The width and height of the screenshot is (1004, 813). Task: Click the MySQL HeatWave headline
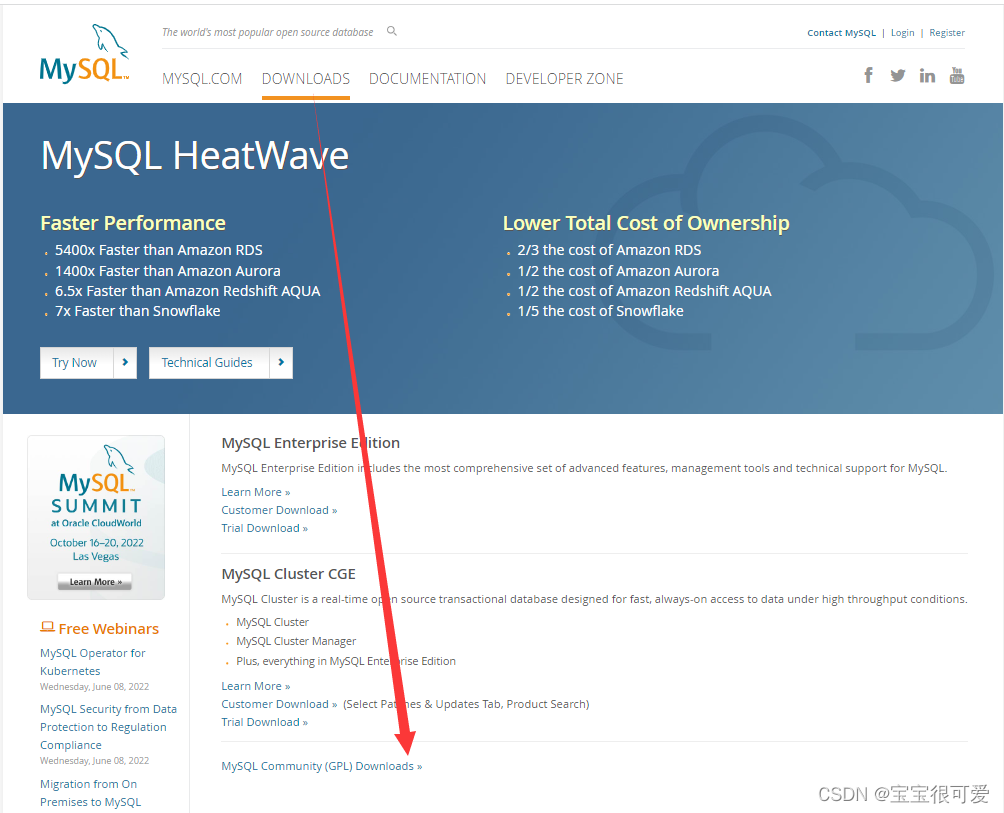[195, 156]
